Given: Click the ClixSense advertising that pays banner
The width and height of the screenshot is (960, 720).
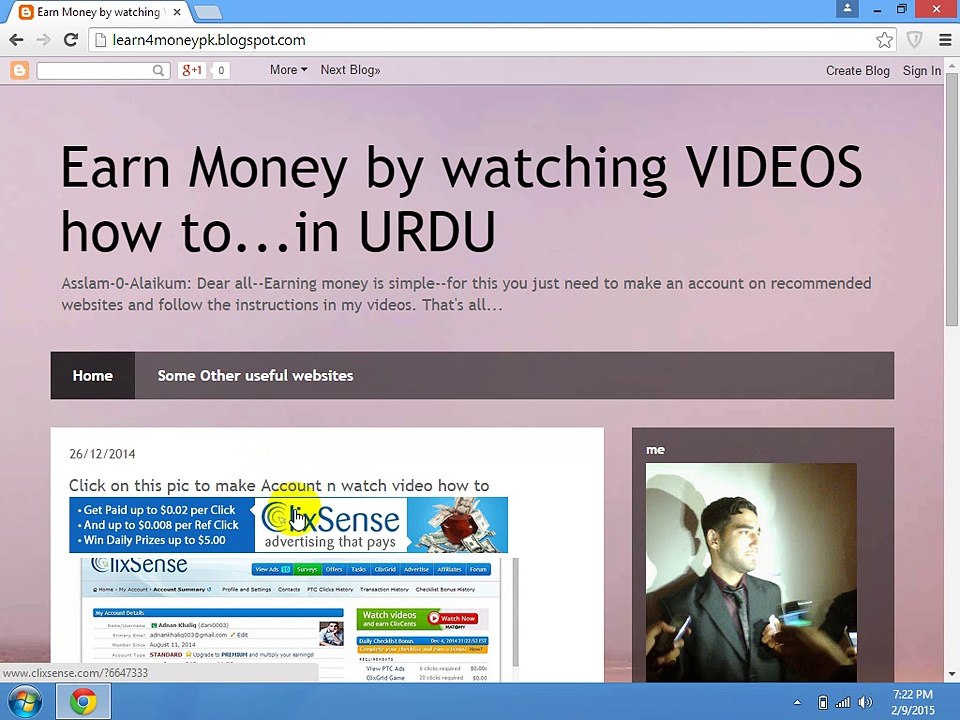Looking at the screenshot, I should coord(288,525).
